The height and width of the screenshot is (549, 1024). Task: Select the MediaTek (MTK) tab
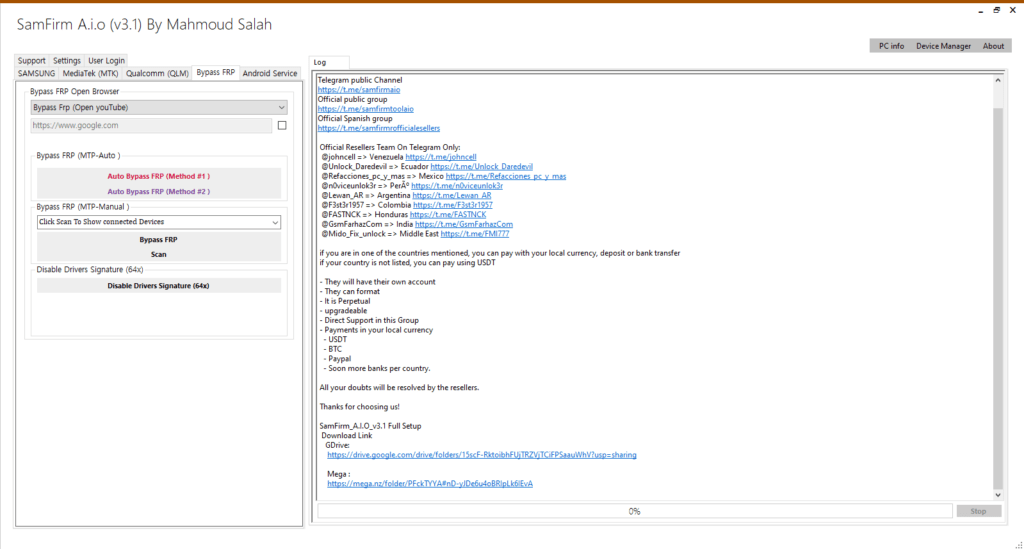[90, 73]
